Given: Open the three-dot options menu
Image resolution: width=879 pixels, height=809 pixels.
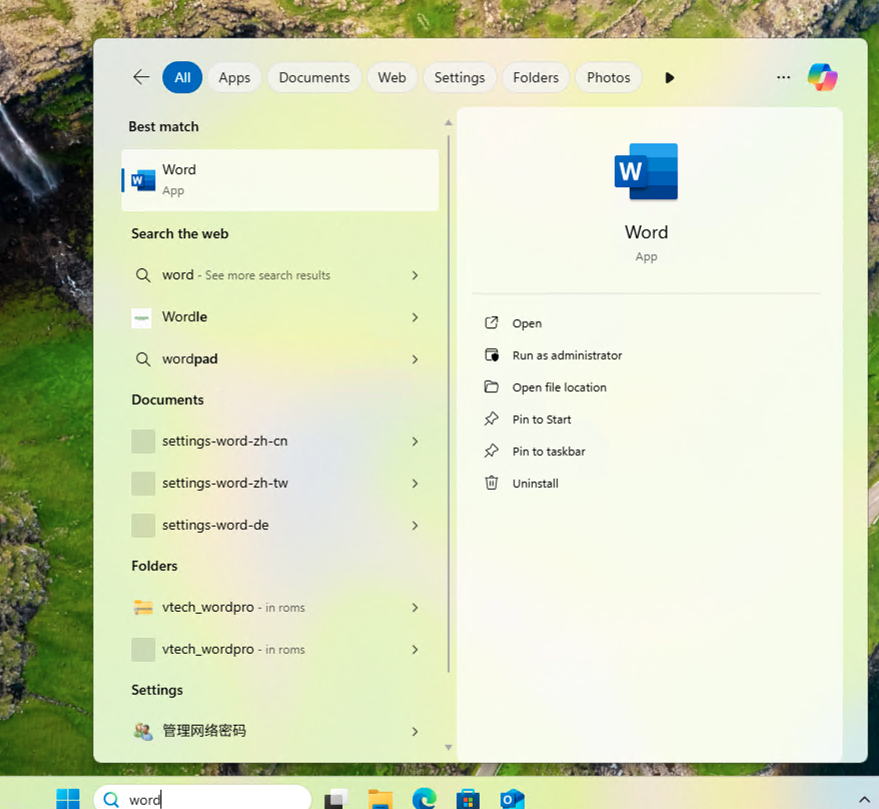Looking at the screenshot, I should [x=782, y=77].
